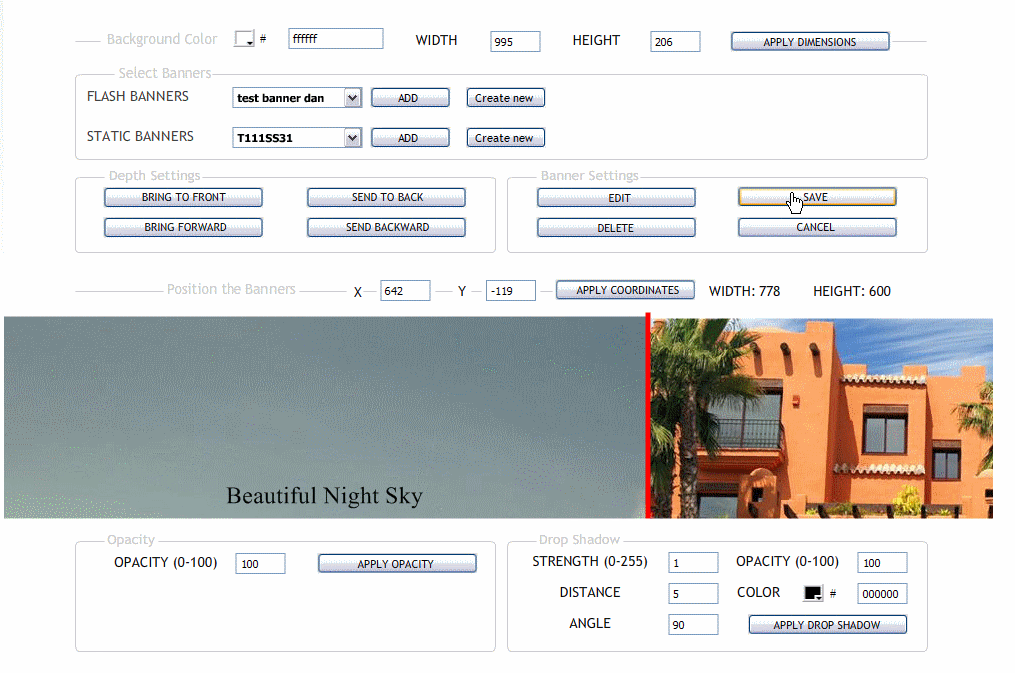Click the 'FLASH BANNERS' label
Screen dimensions: 1015x673
[138, 96]
